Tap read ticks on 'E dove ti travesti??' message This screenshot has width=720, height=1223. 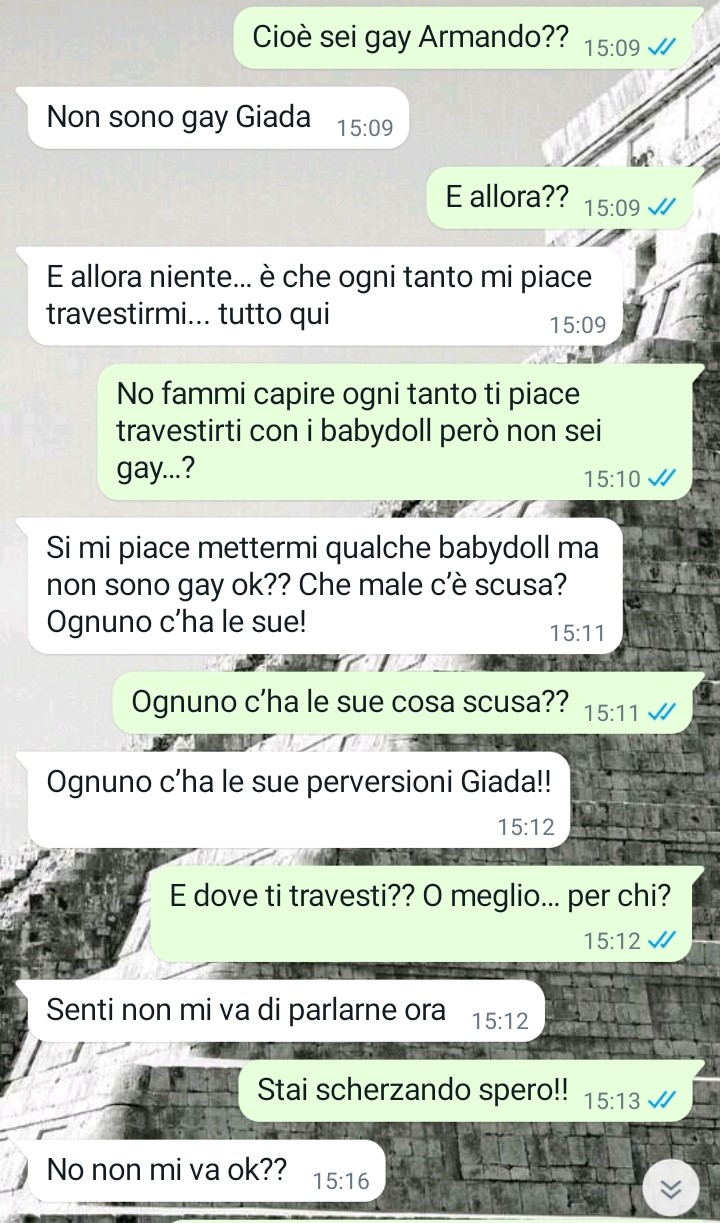tap(662, 940)
